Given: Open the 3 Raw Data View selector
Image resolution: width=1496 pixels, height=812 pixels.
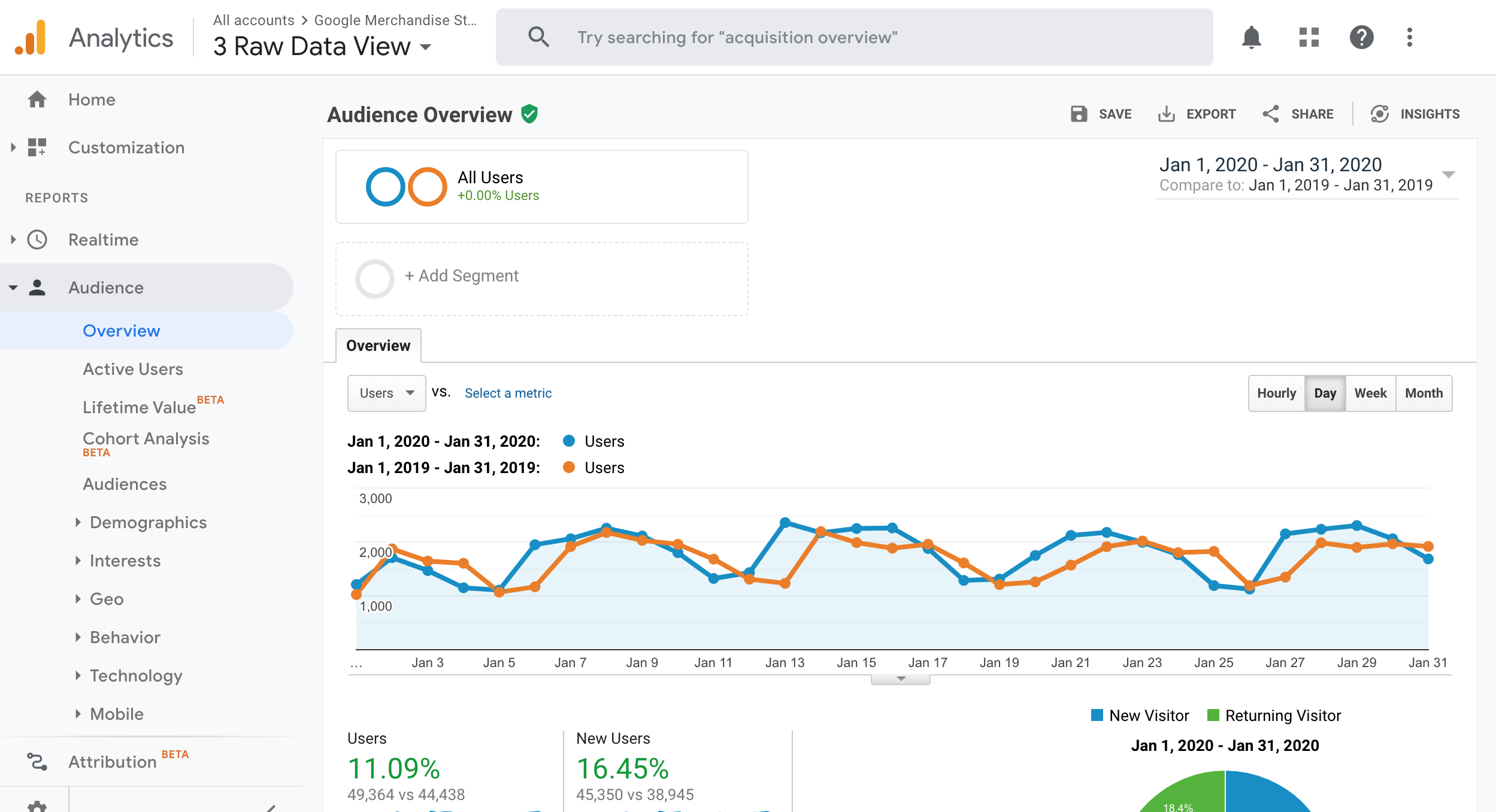Looking at the screenshot, I should click(x=322, y=46).
